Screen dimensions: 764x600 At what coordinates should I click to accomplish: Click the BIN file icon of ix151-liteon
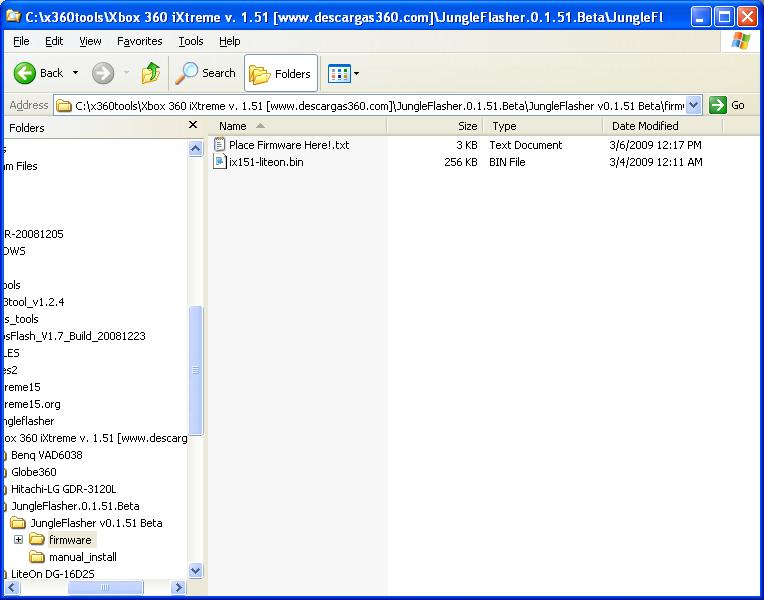219,162
